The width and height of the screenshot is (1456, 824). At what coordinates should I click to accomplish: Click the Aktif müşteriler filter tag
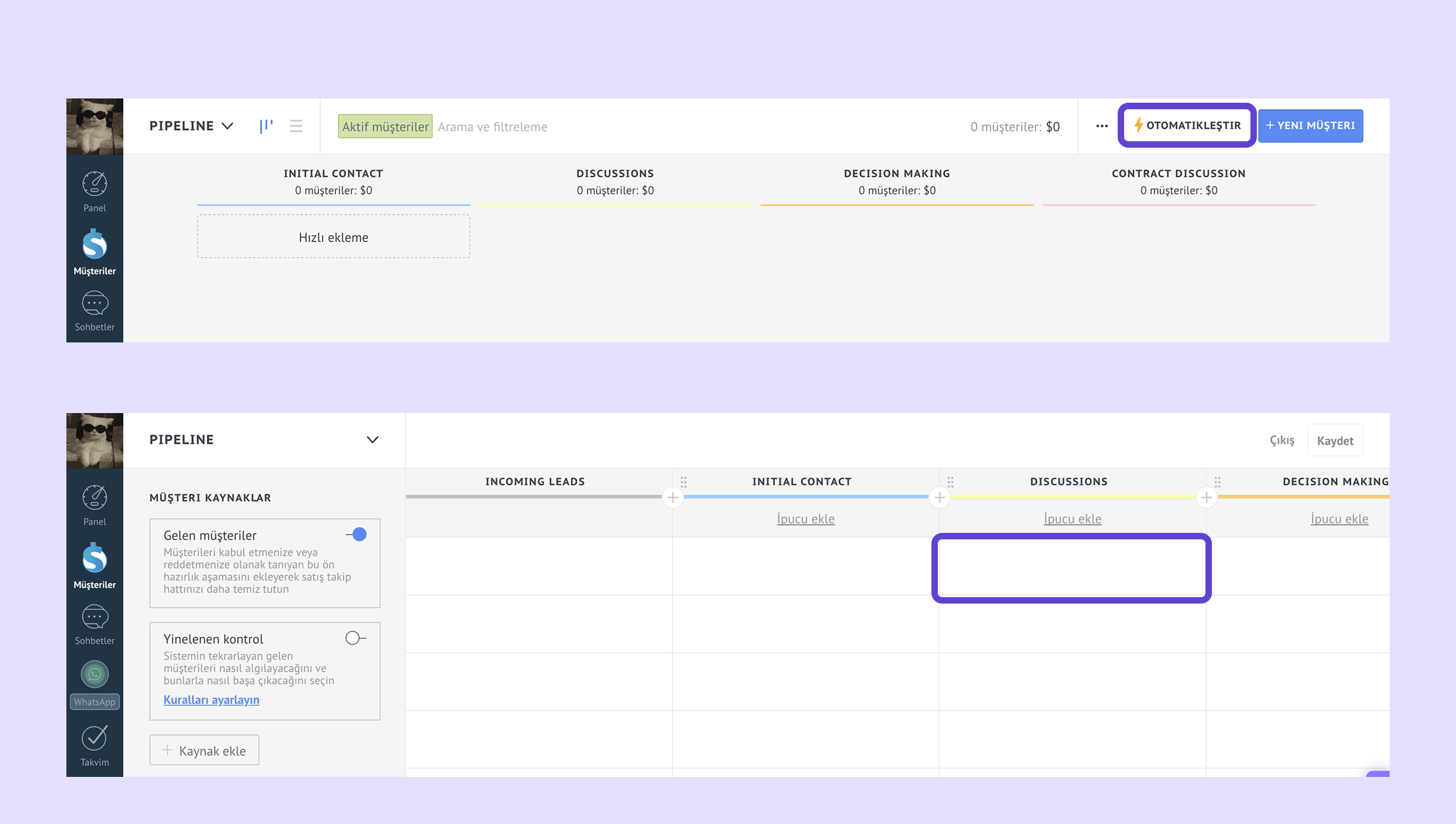[385, 126]
